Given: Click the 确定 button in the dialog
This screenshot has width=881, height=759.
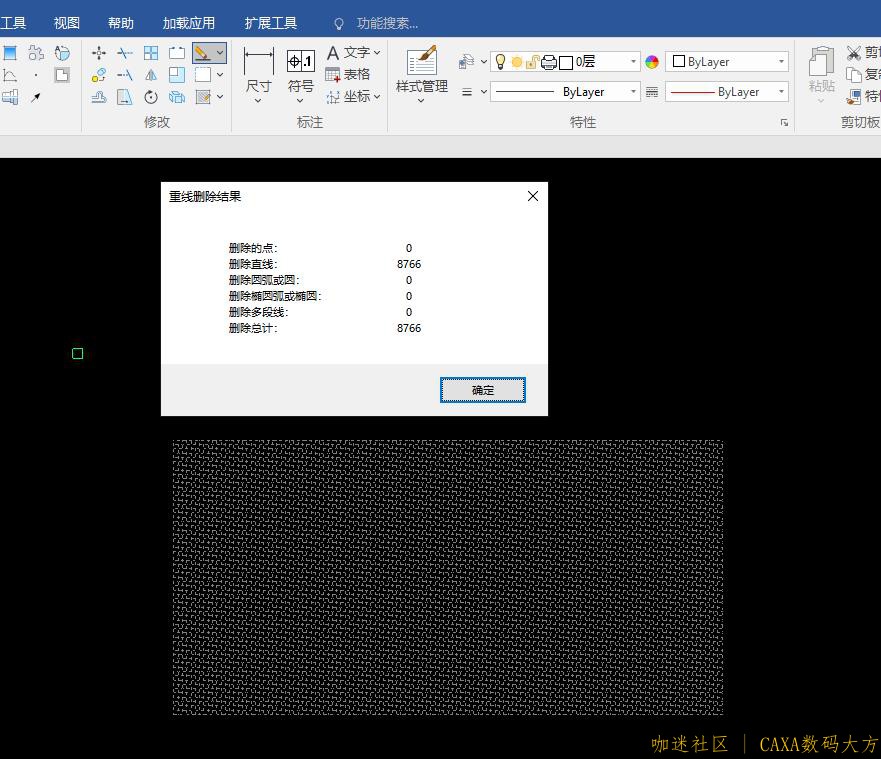Looking at the screenshot, I should pyautogui.click(x=482, y=390).
